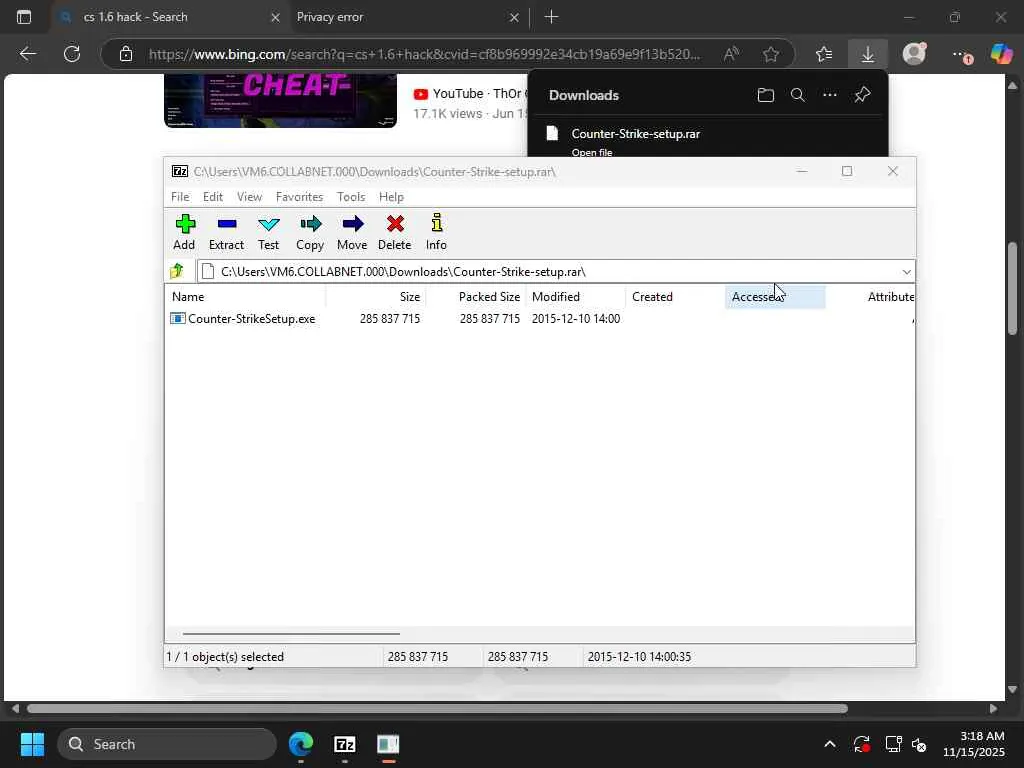The width and height of the screenshot is (1024, 768).
Task: Add this page to favorites star
Action: (771, 54)
